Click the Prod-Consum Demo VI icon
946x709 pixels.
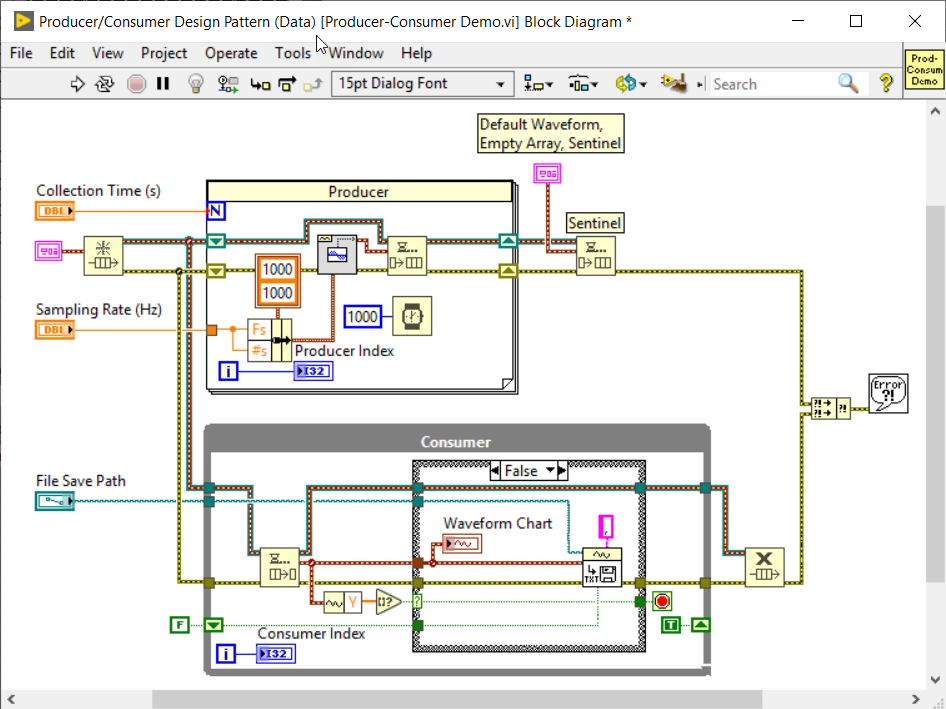[x=923, y=68]
